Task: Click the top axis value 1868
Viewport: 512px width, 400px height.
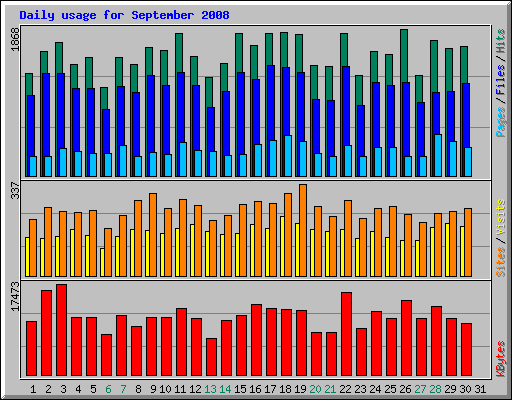Action: (x=15, y=39)
